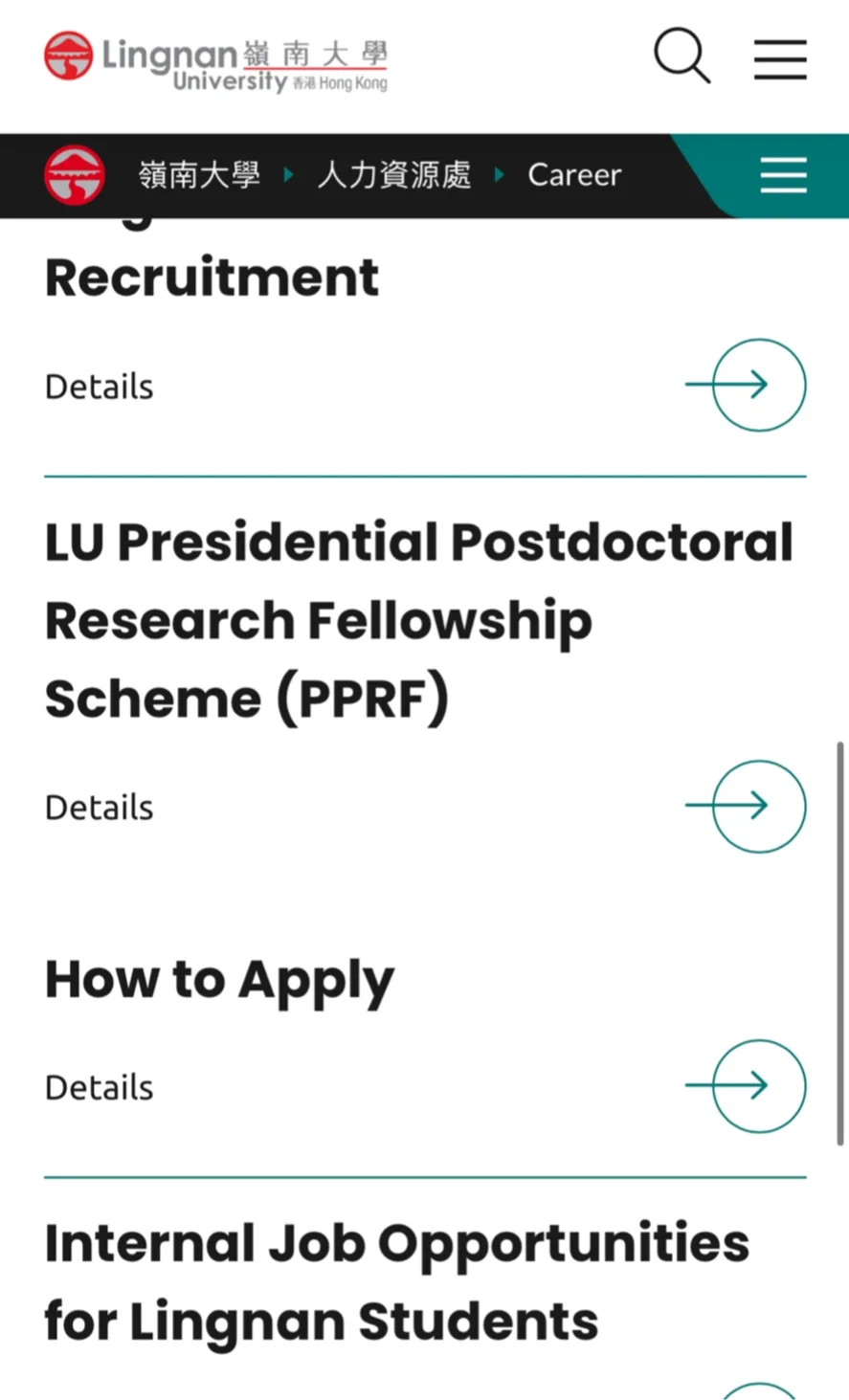Screen dimensions: 849x1400
Task: Click the arrow after 嶺南大學 breadcrumb
Action: coord(288,175)
